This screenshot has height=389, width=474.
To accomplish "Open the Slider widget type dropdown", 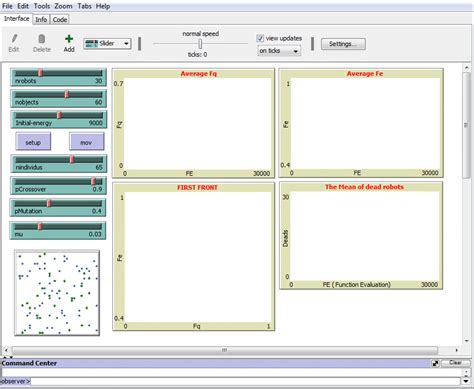I will coord(107,44).
